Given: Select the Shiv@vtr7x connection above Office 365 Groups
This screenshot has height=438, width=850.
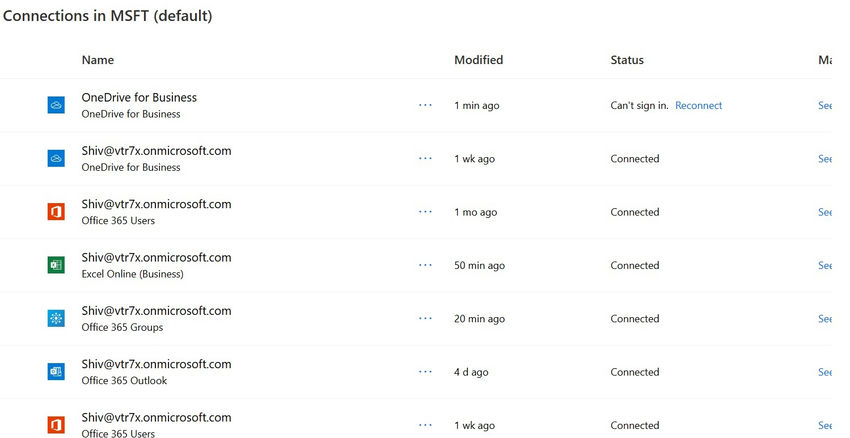Looking at the screenshot, I should pos(157,311).
